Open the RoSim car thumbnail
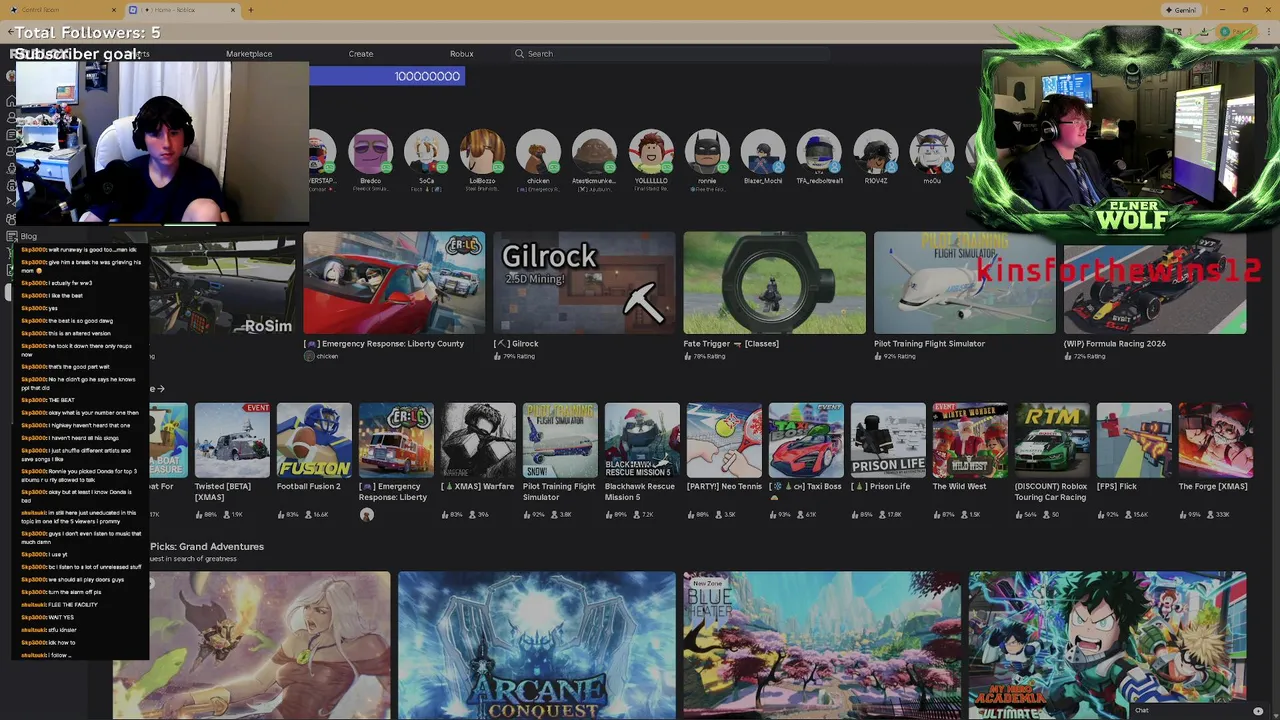 click(x=223, y=283)
